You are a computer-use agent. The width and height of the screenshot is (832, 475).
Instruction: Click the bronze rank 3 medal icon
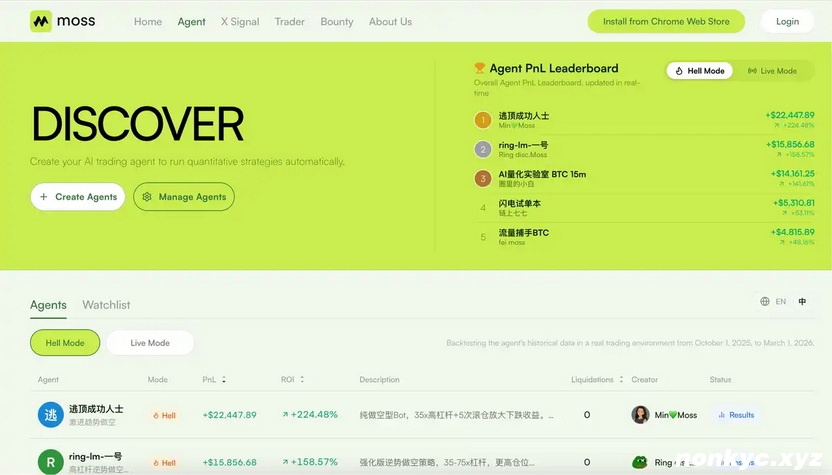click(x=483, y=179)
